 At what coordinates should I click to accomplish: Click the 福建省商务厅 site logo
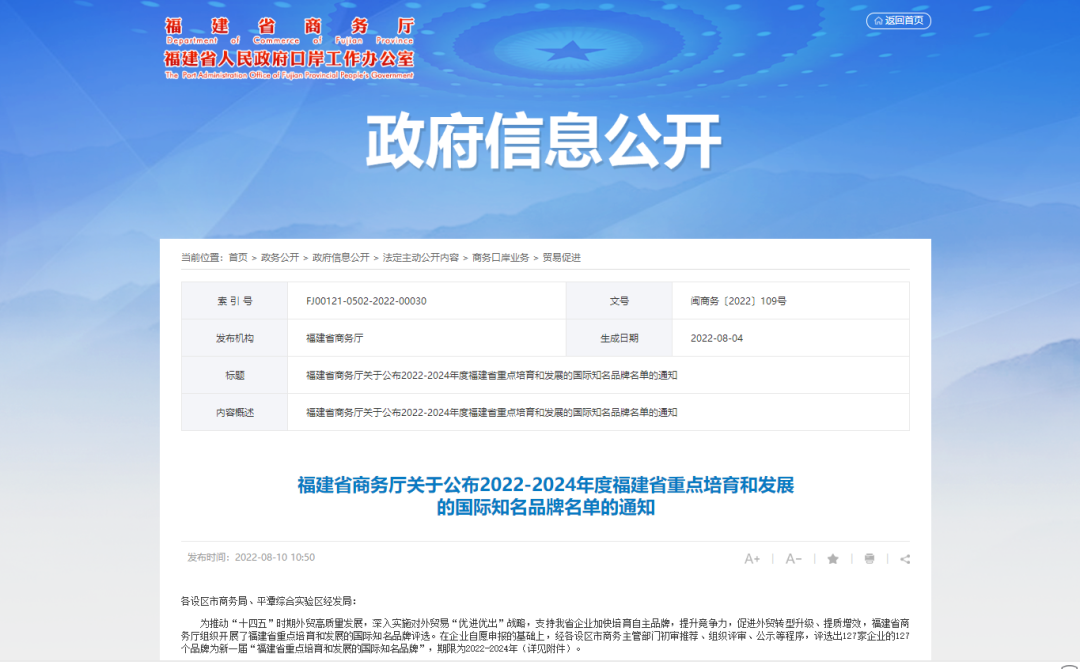coord(289,48)
